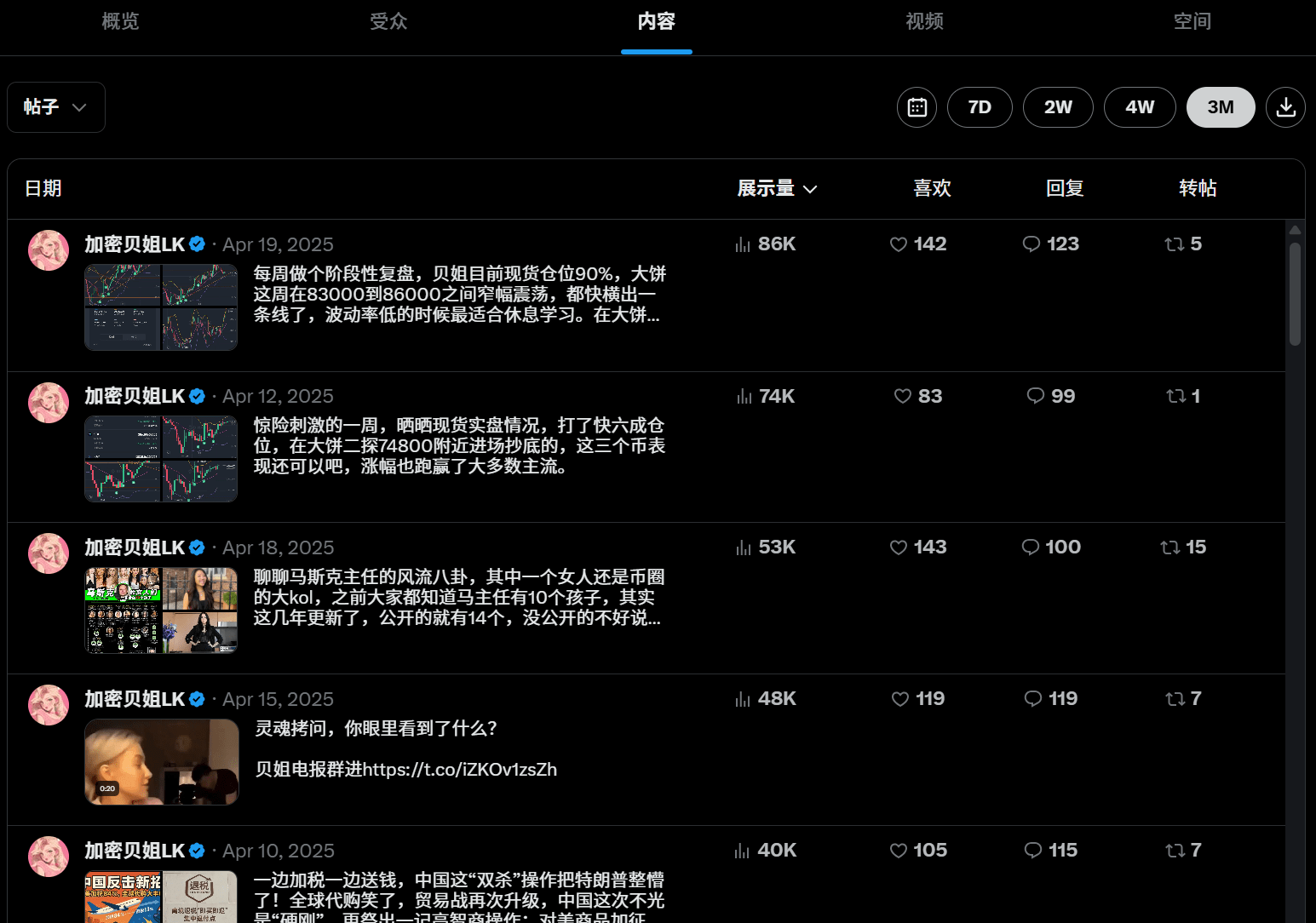
Task: Switch to the 空间 tab
Action: pos(1192,21)
